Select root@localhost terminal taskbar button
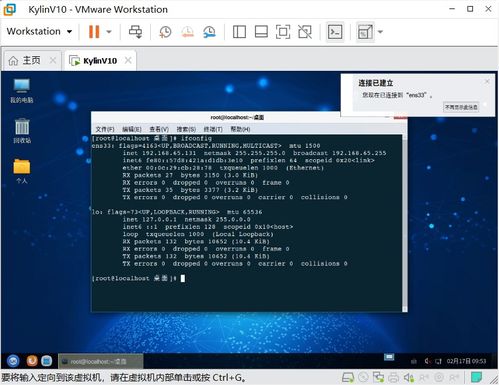 [x=101, y=361]
